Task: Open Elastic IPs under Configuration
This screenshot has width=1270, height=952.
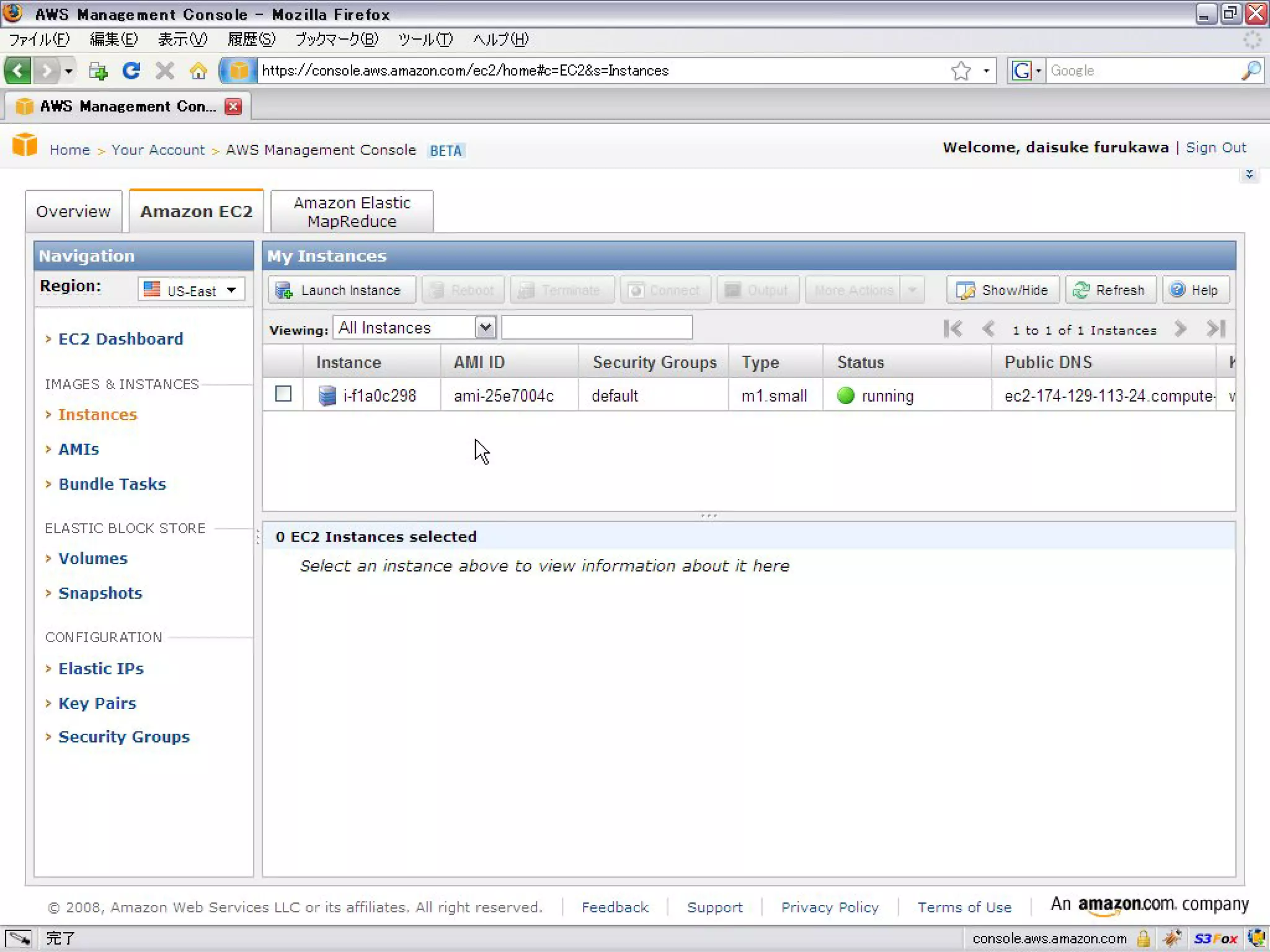Action: coord(101,669)
